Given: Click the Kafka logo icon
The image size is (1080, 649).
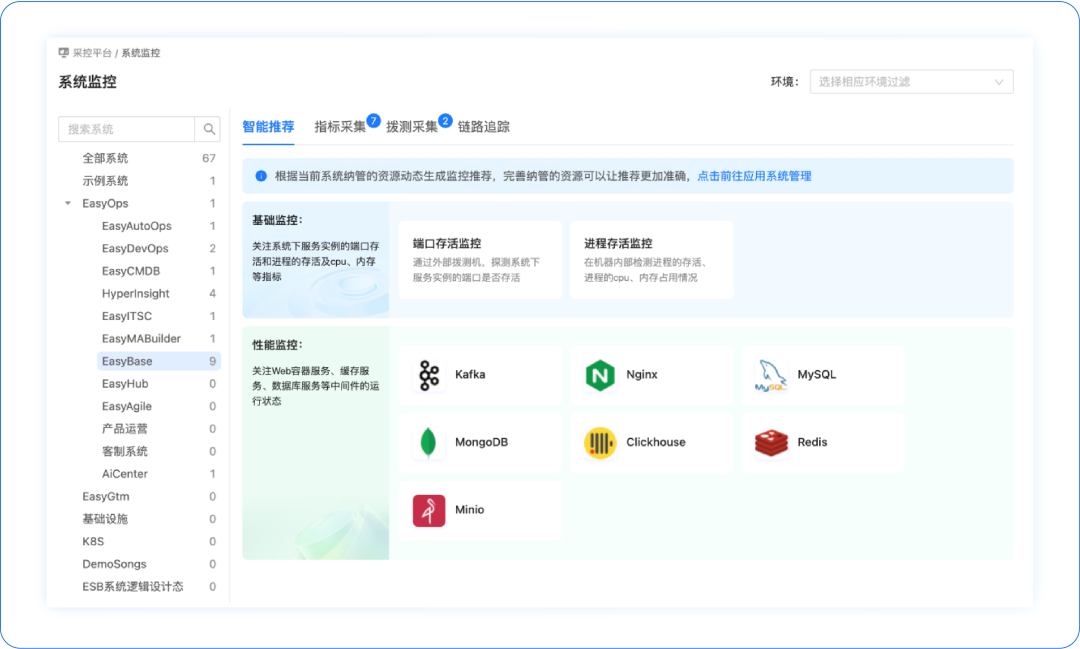Looking at the screenshot, I should (429, 375).
